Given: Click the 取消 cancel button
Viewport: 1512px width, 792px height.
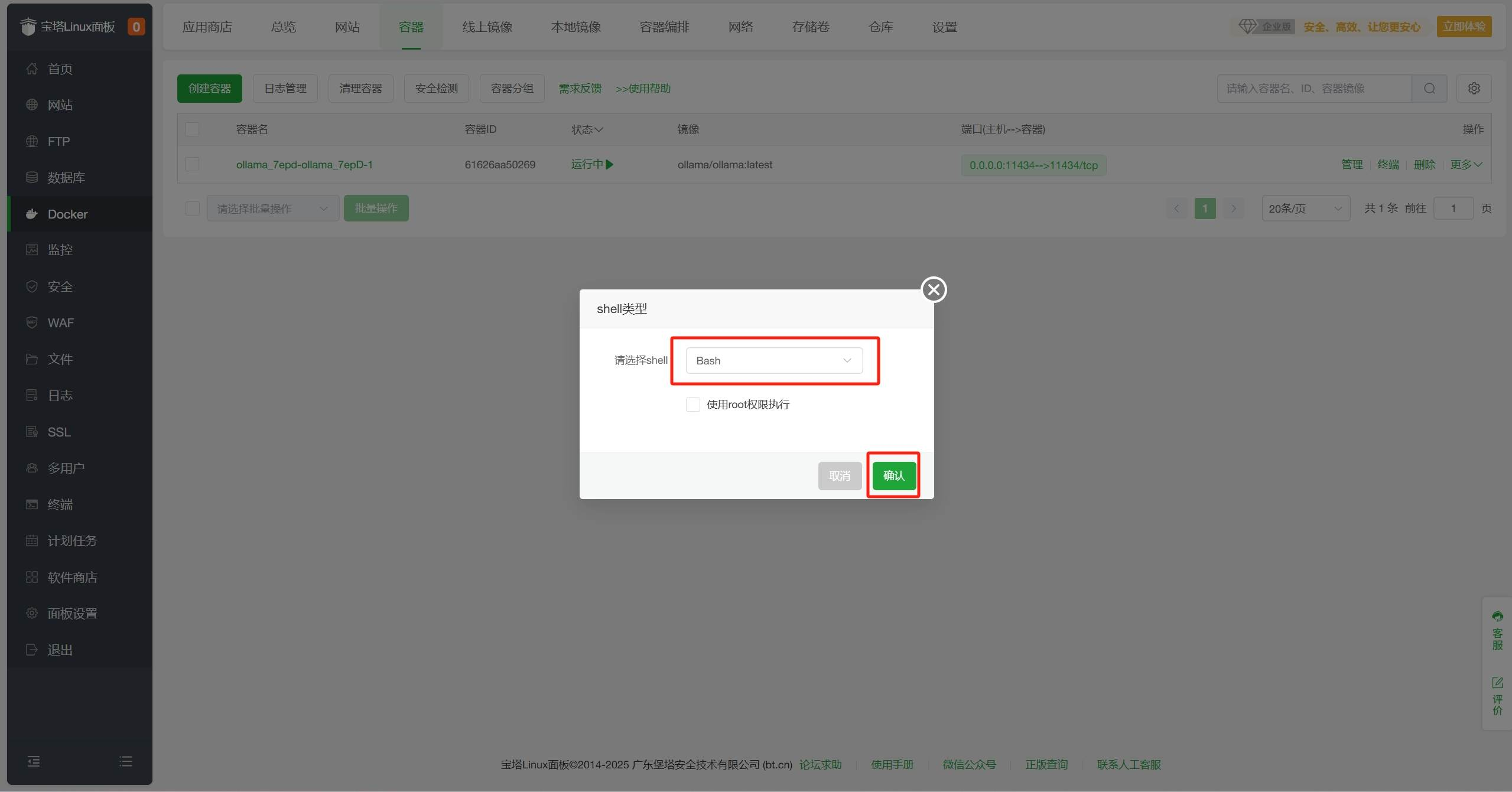Looking at the screenshot, I should [x=839, y=476].
